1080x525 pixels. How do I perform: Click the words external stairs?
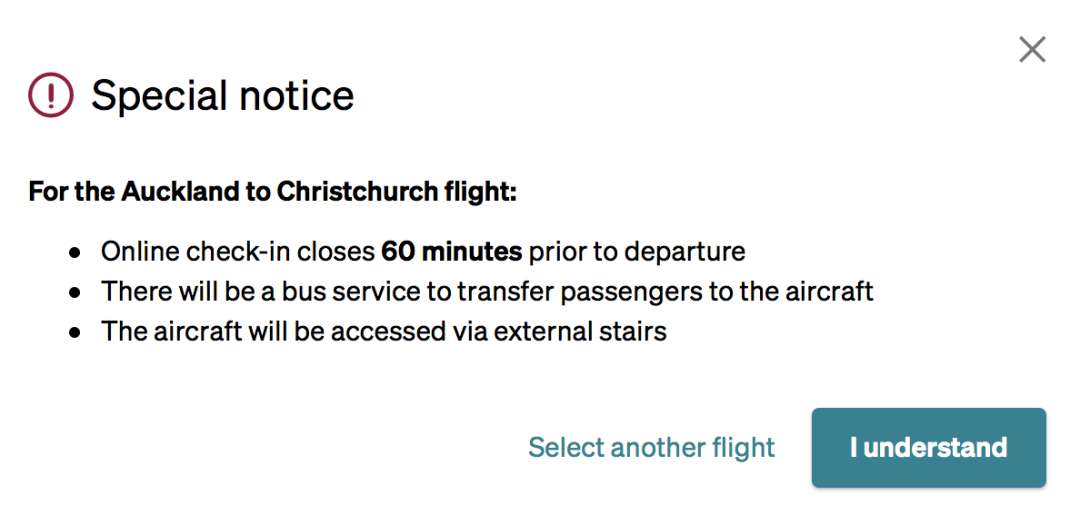pos(581,331)
